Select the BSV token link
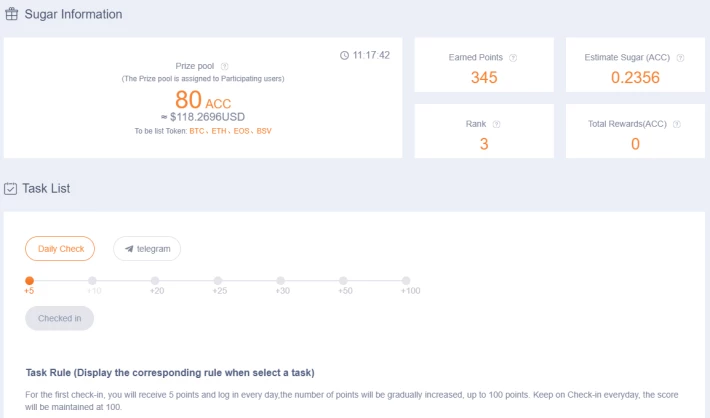Screen dimensions: 710x418 [x=264, y=131]
